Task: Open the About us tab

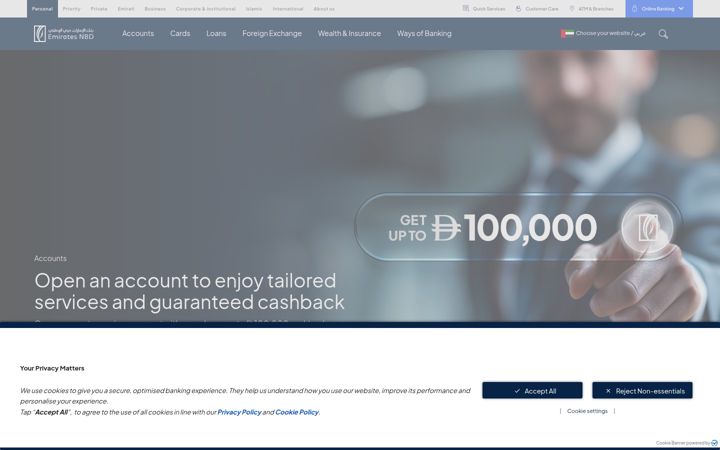Action: click(324, 9)
